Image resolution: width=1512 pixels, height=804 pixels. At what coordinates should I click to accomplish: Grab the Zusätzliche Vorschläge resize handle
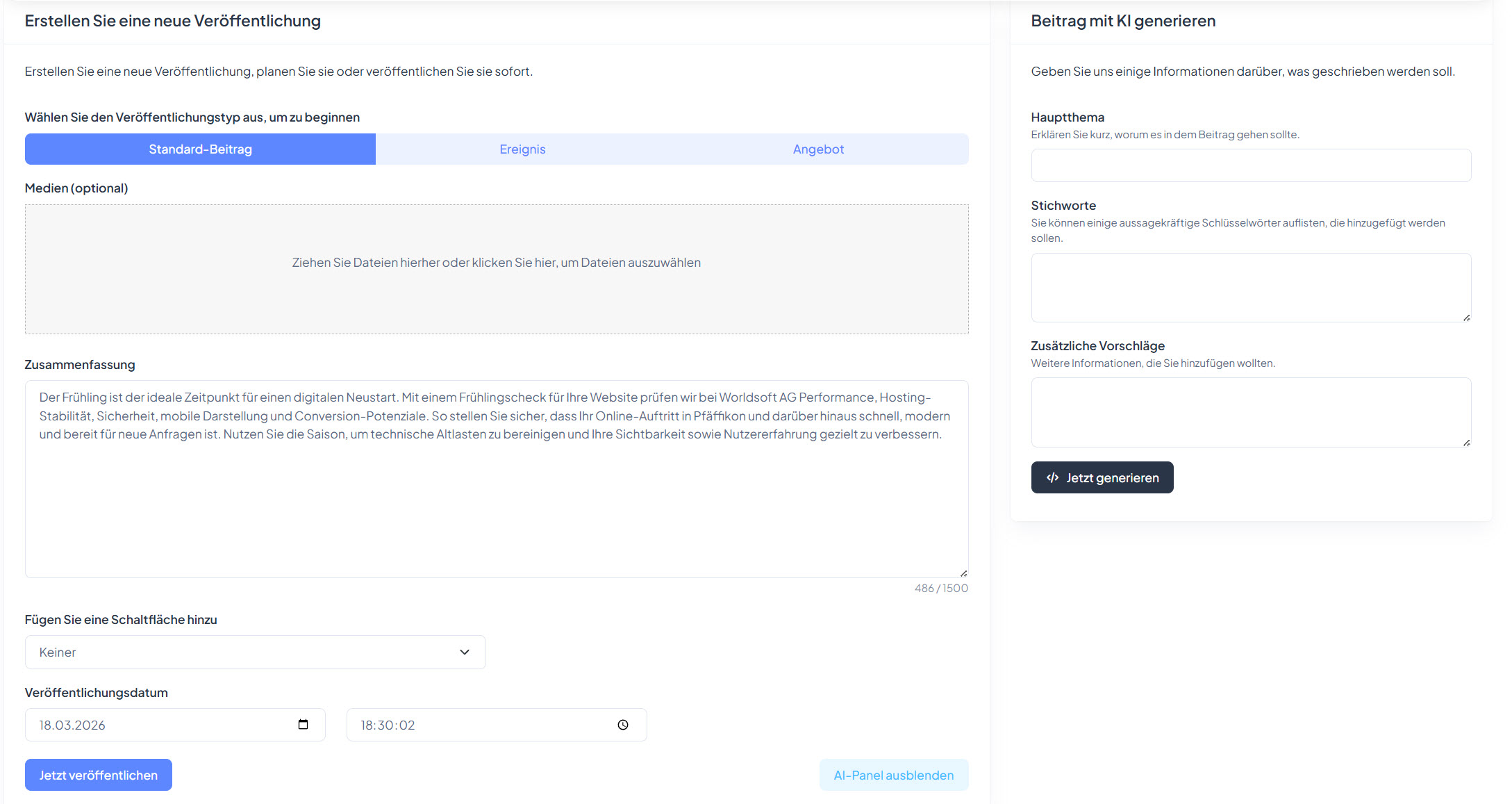(1466, 443)
